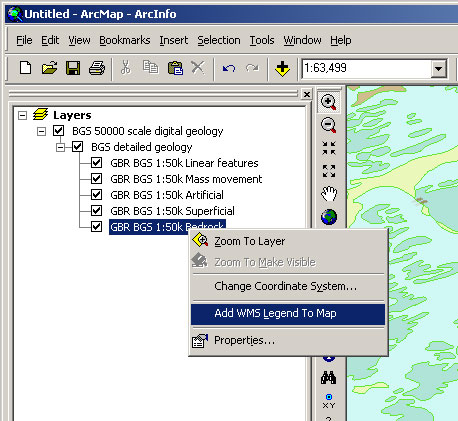
Task: Click the Add Data yellow plus icon
Action: click(x=282, y=69)
